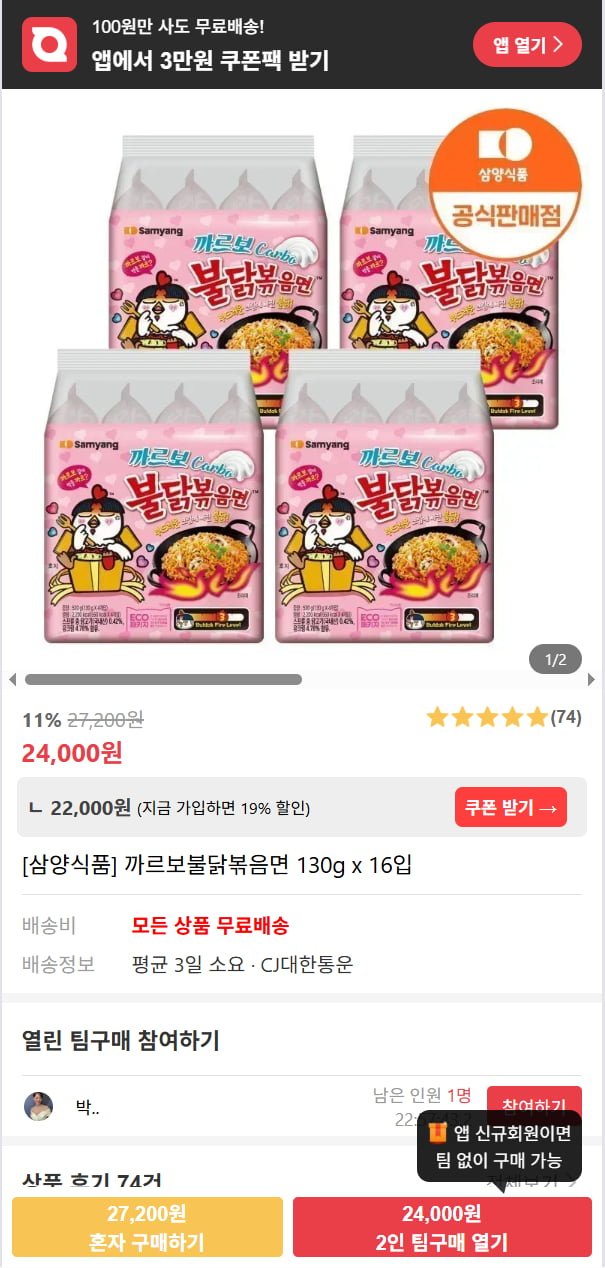Join the open team with 참여하기 button
605x1268 pixels.
click(x=534, y=1106)
